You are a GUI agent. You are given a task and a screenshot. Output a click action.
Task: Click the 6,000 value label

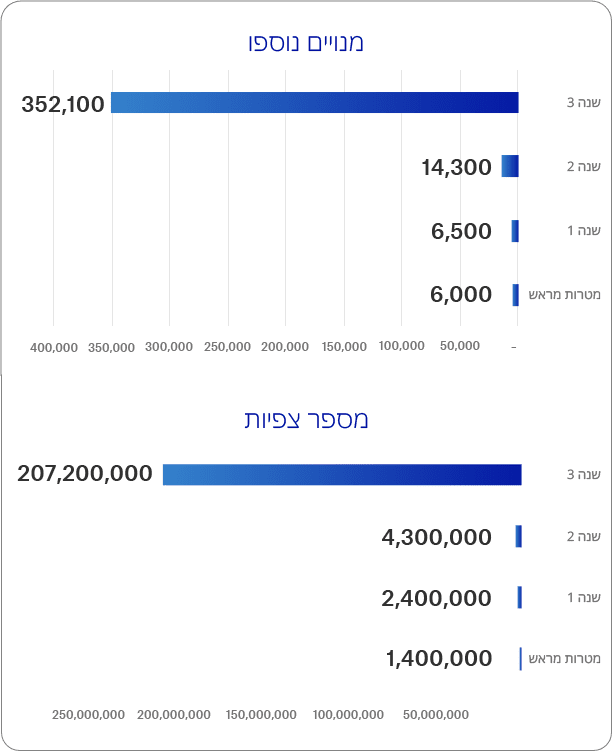[461, 294]
